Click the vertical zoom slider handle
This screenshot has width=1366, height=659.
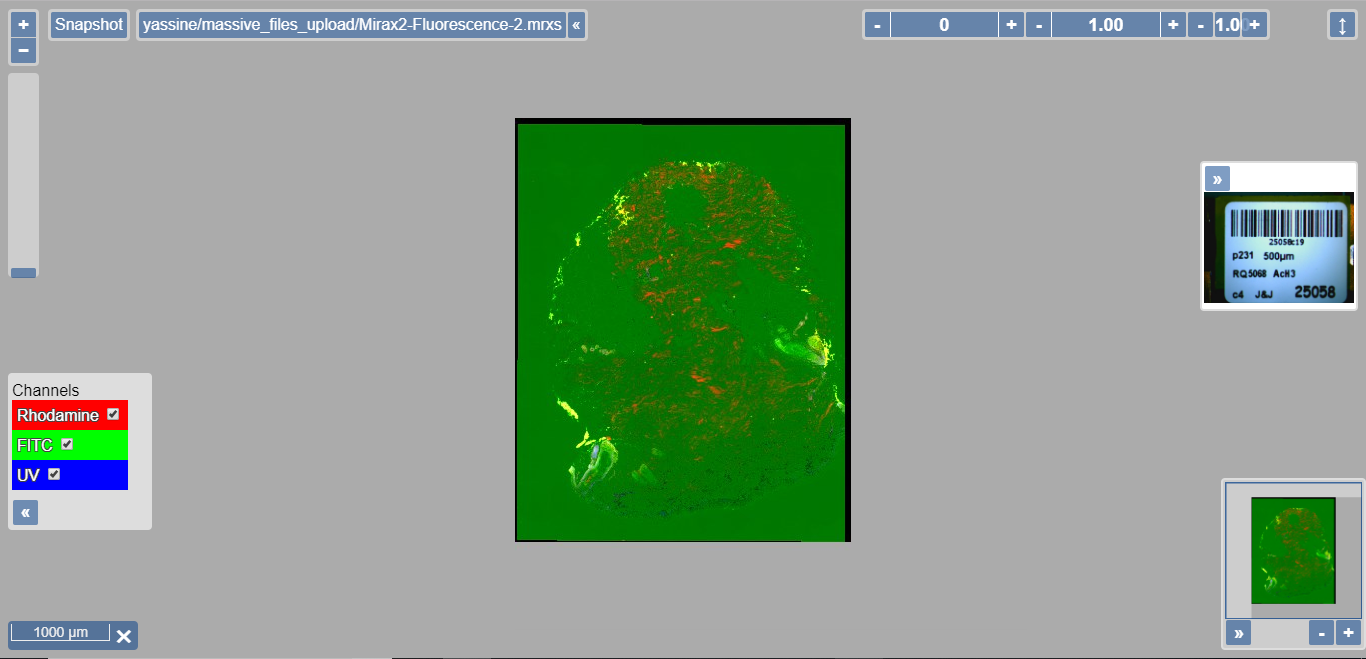23,272
